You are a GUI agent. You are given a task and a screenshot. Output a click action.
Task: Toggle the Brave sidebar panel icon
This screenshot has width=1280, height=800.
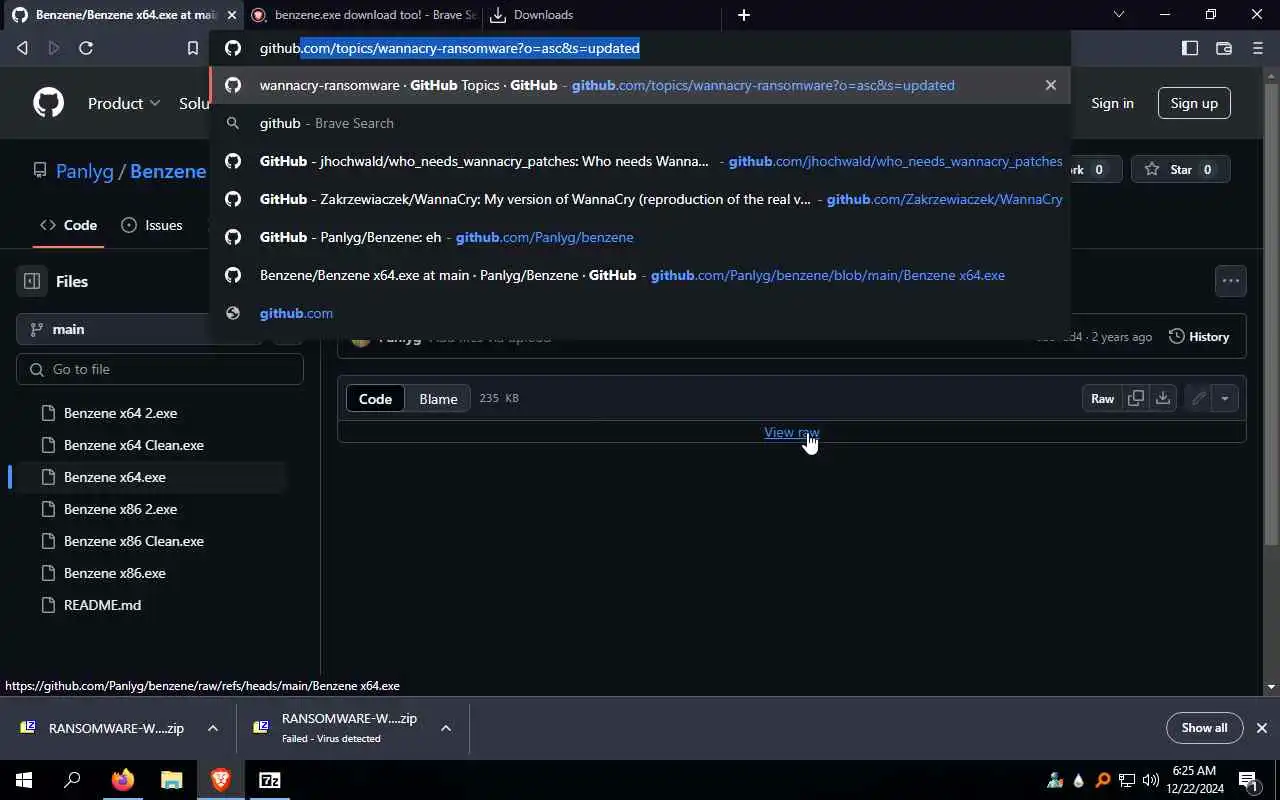pyautogui.click(x=1190, y=48)
